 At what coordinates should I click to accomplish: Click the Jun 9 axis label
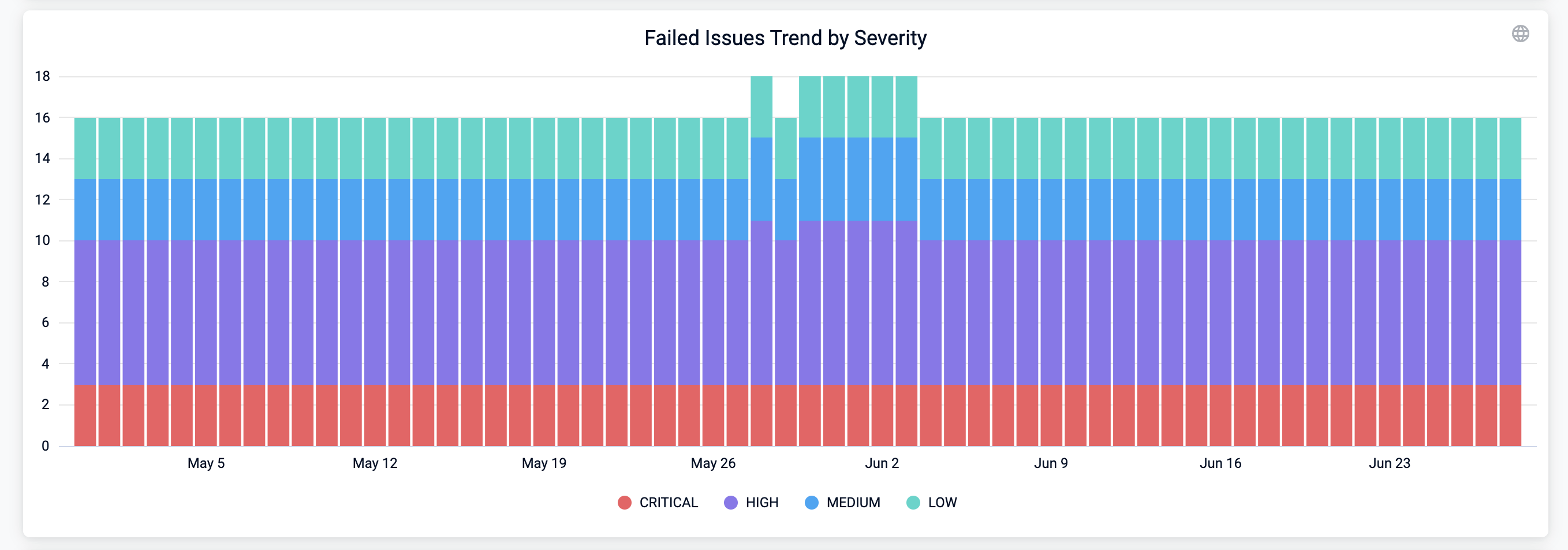pyautogui.click(x=1051, y=463)
